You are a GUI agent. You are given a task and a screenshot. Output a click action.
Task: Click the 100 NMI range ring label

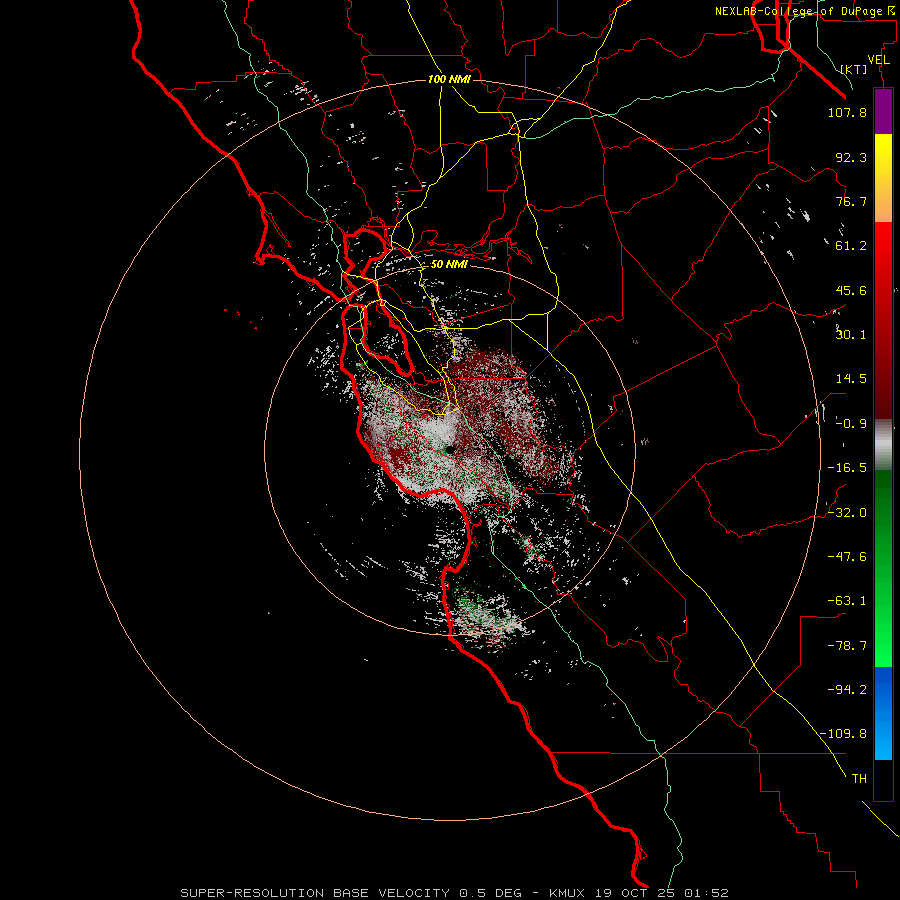(x=449, y=79)
